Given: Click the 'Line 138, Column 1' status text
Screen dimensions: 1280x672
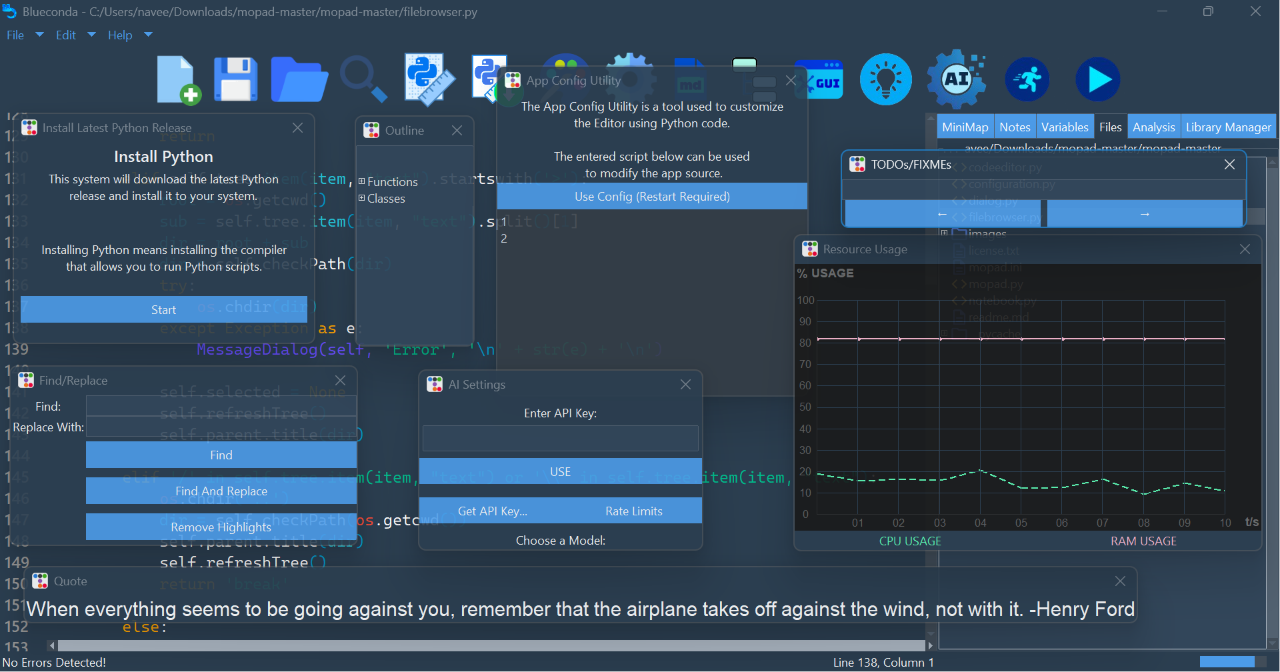Looking at the screenshot, I should click(x=883, y=662).
